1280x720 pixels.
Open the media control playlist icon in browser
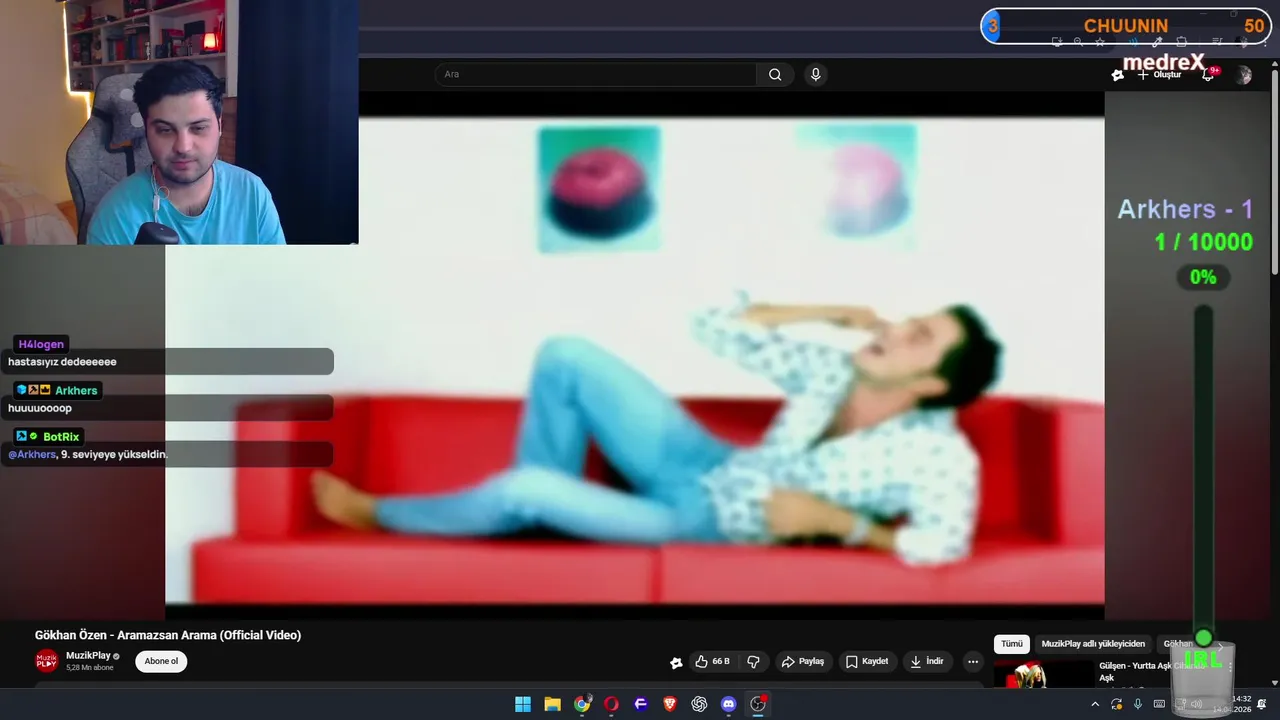click(1217, 42)
